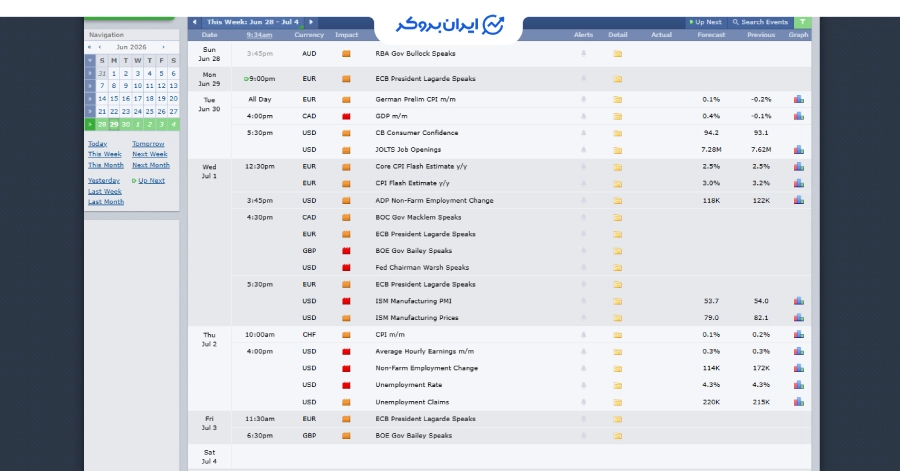Image resolution: width=900 pixels, height=471 pixels.
Task: Click the Up Next tab button
Action: point(706,22)
